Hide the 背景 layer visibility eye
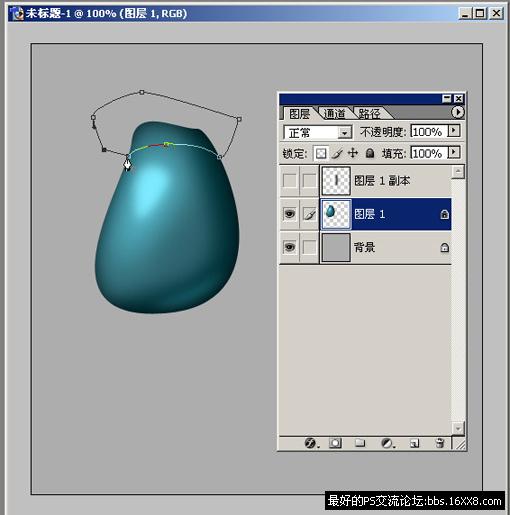Image resolution: width=510 pixels, height=515 pixels. coord(289,247)
